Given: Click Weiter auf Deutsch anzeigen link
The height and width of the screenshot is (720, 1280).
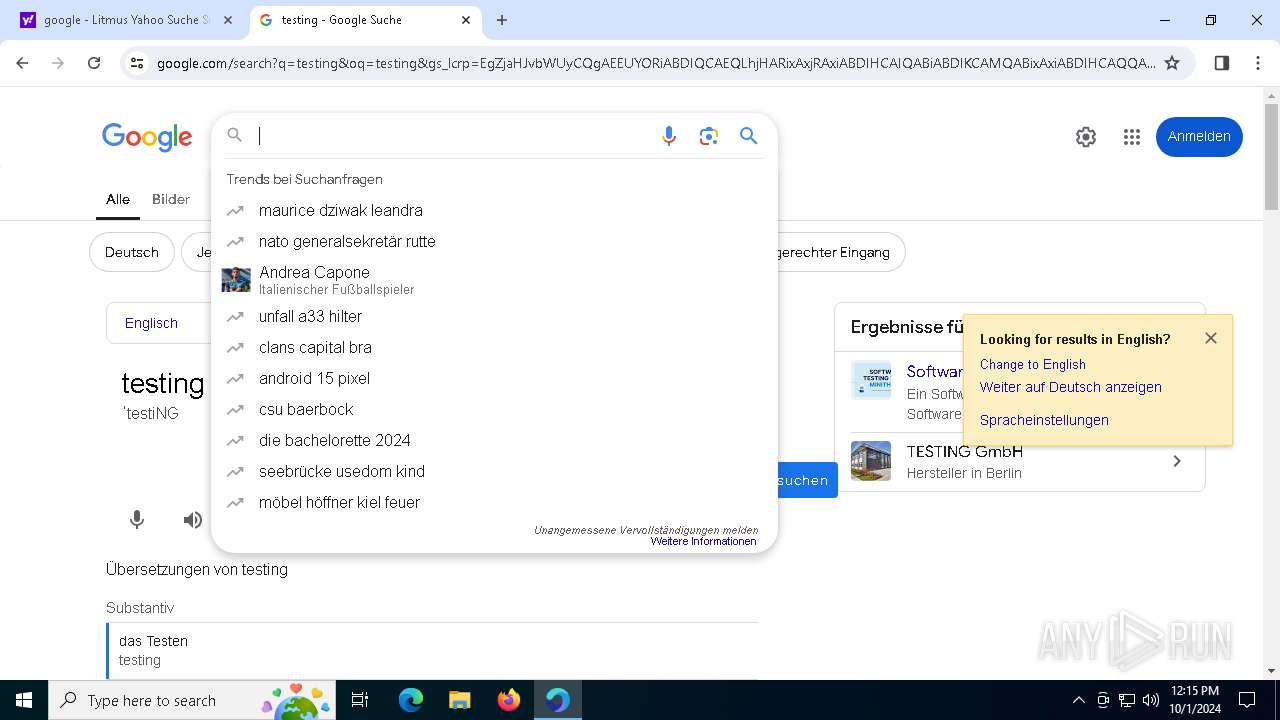Looking at the screenshot, I should tap(1071, 387).
